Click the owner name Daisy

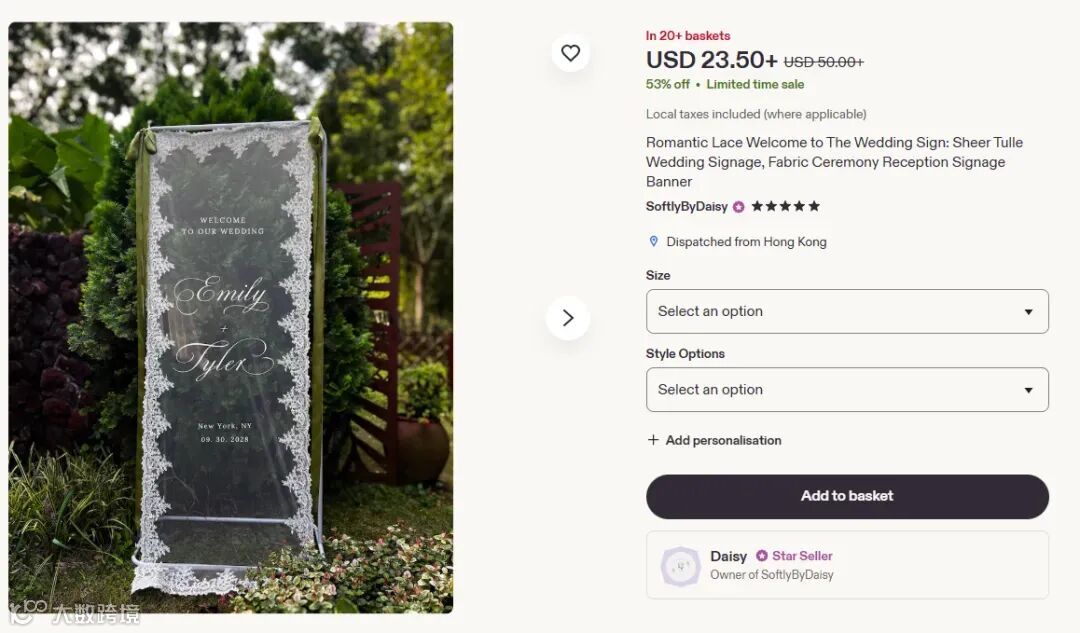(728, 556)
